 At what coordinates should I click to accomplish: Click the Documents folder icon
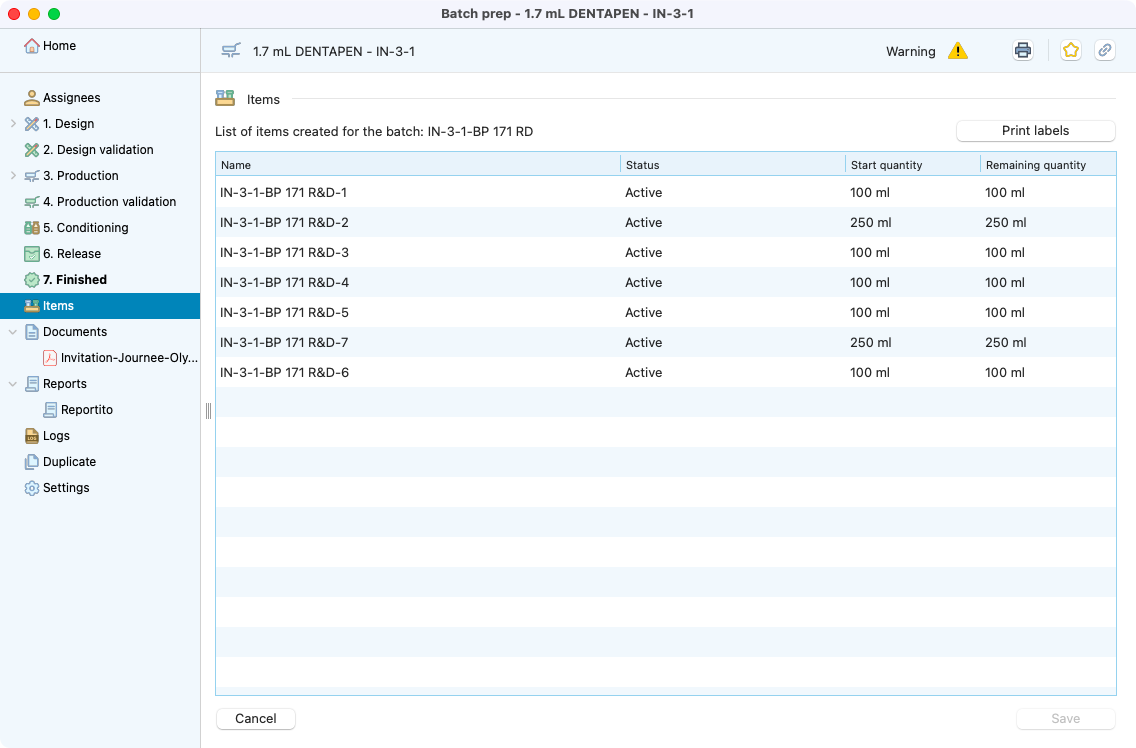point(31,332)
